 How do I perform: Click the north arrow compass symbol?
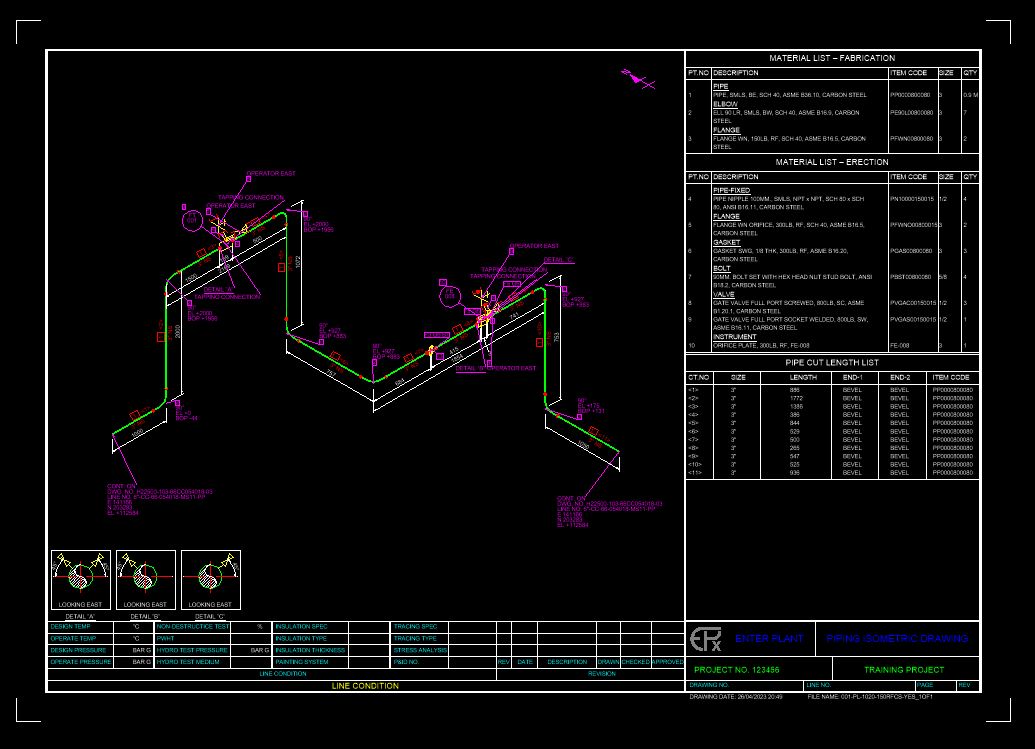point(636,77)
